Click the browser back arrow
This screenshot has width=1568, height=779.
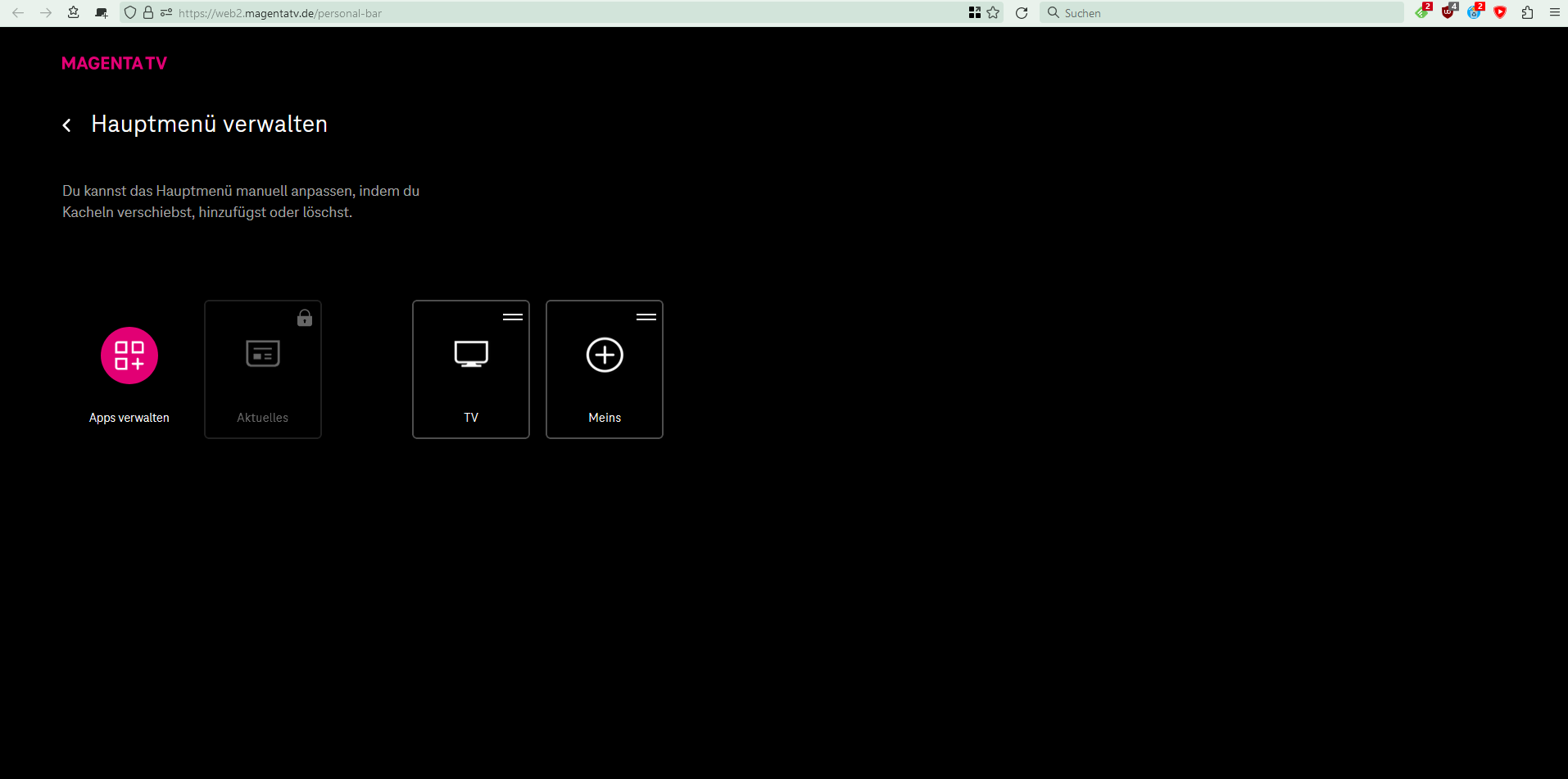[x=18, y=13]
